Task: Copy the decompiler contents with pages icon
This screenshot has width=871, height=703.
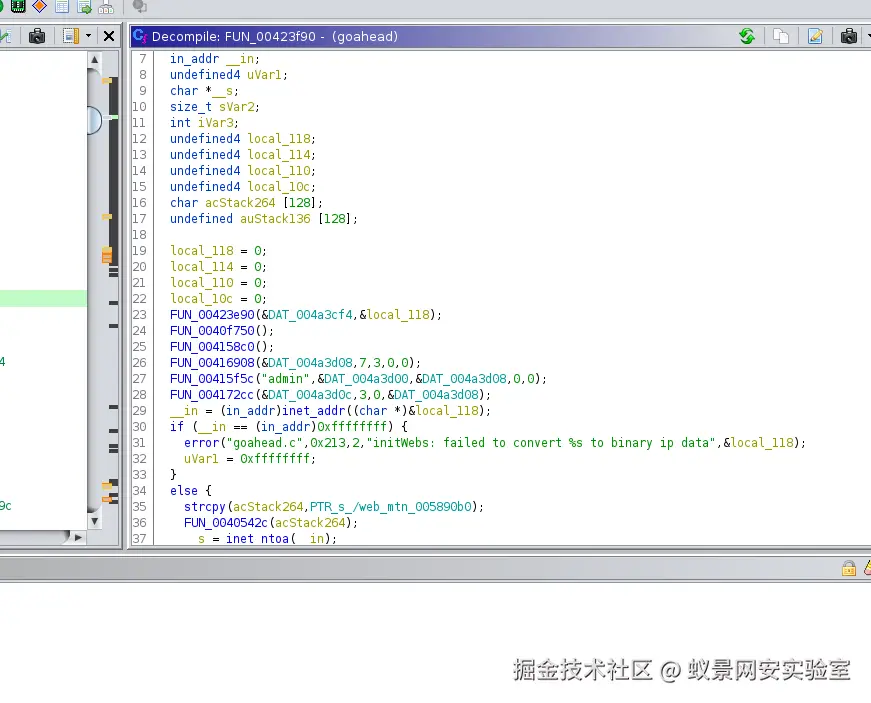Action: tap(781, 37)
